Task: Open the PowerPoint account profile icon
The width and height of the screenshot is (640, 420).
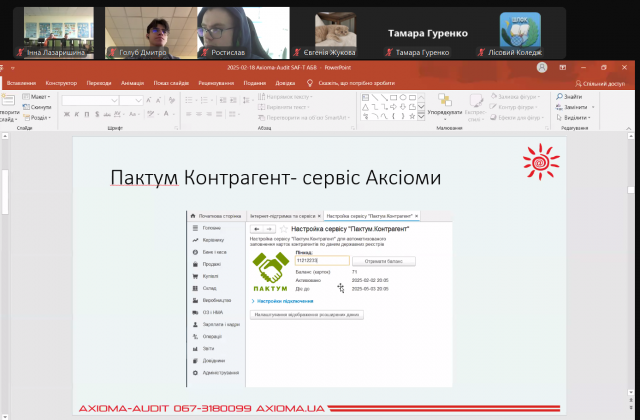Action: tap(542, 67)
